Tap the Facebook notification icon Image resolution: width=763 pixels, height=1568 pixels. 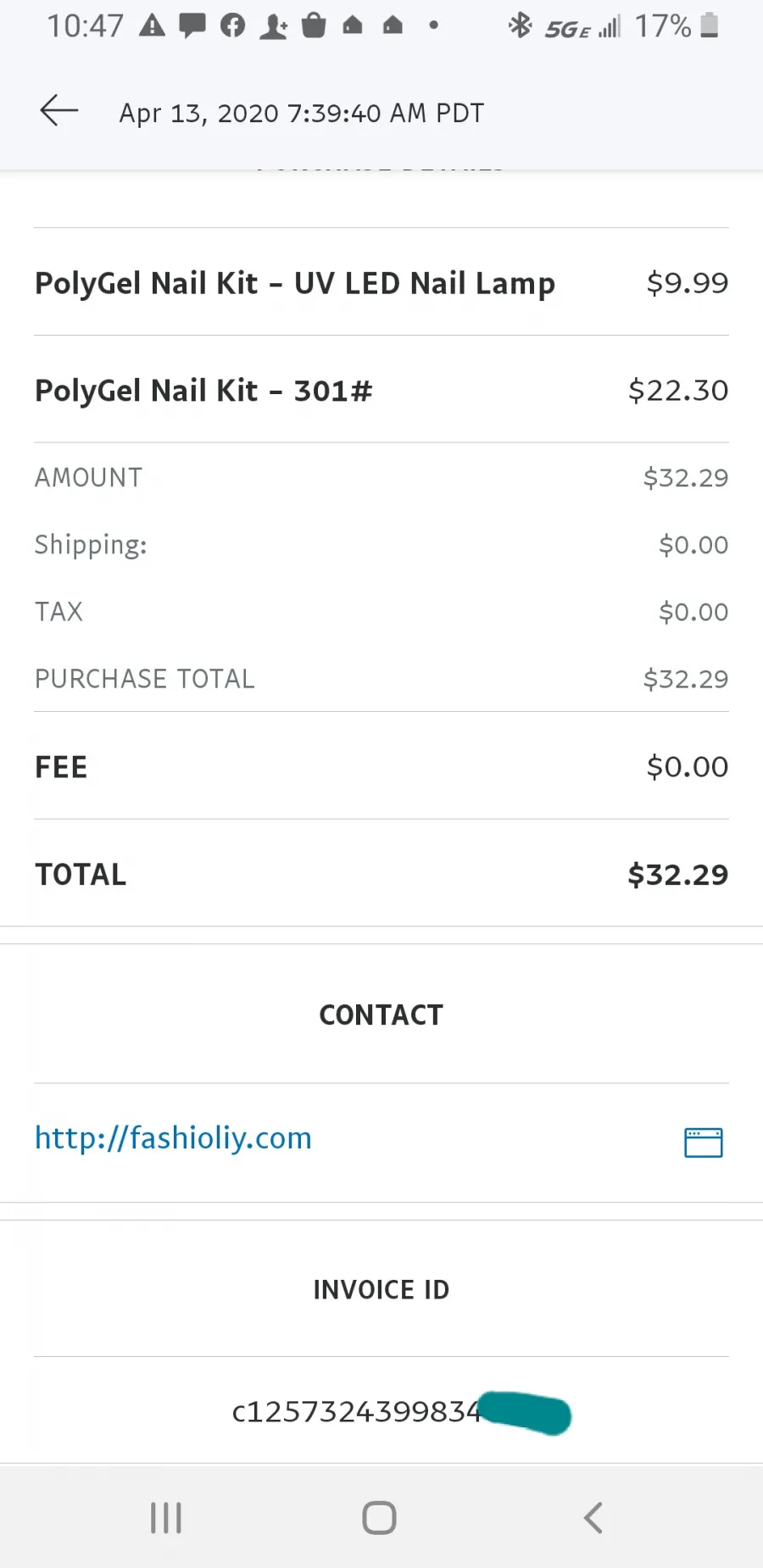pos(232,25)
